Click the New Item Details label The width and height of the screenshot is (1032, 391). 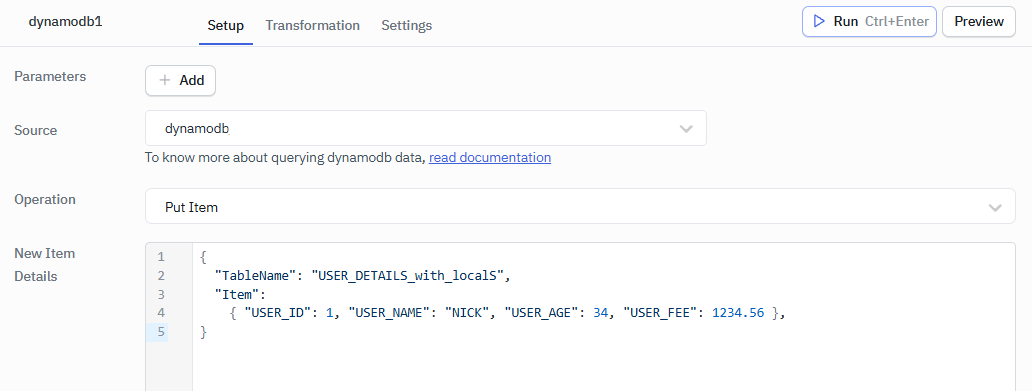[45, 265]
